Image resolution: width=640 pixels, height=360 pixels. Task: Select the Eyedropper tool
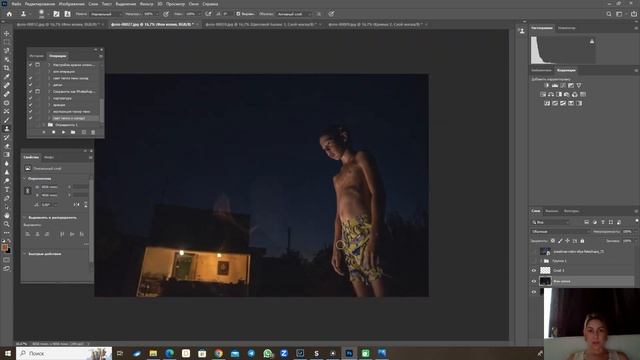[x=7, y=77]
